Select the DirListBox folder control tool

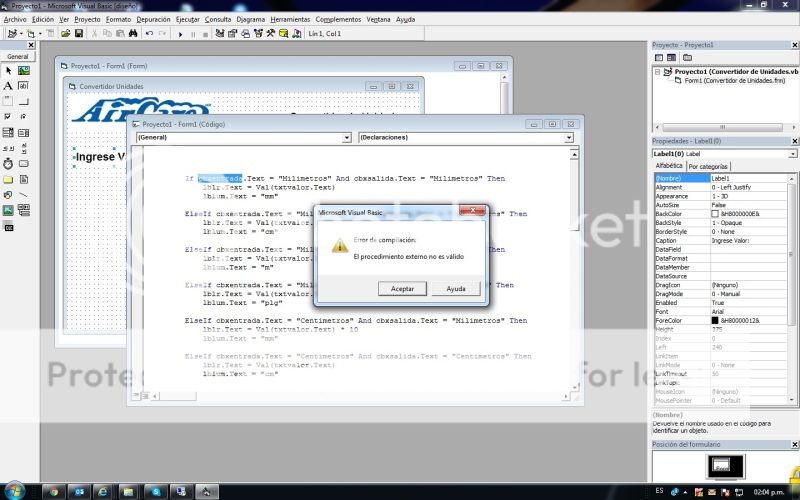coord(8,180)
